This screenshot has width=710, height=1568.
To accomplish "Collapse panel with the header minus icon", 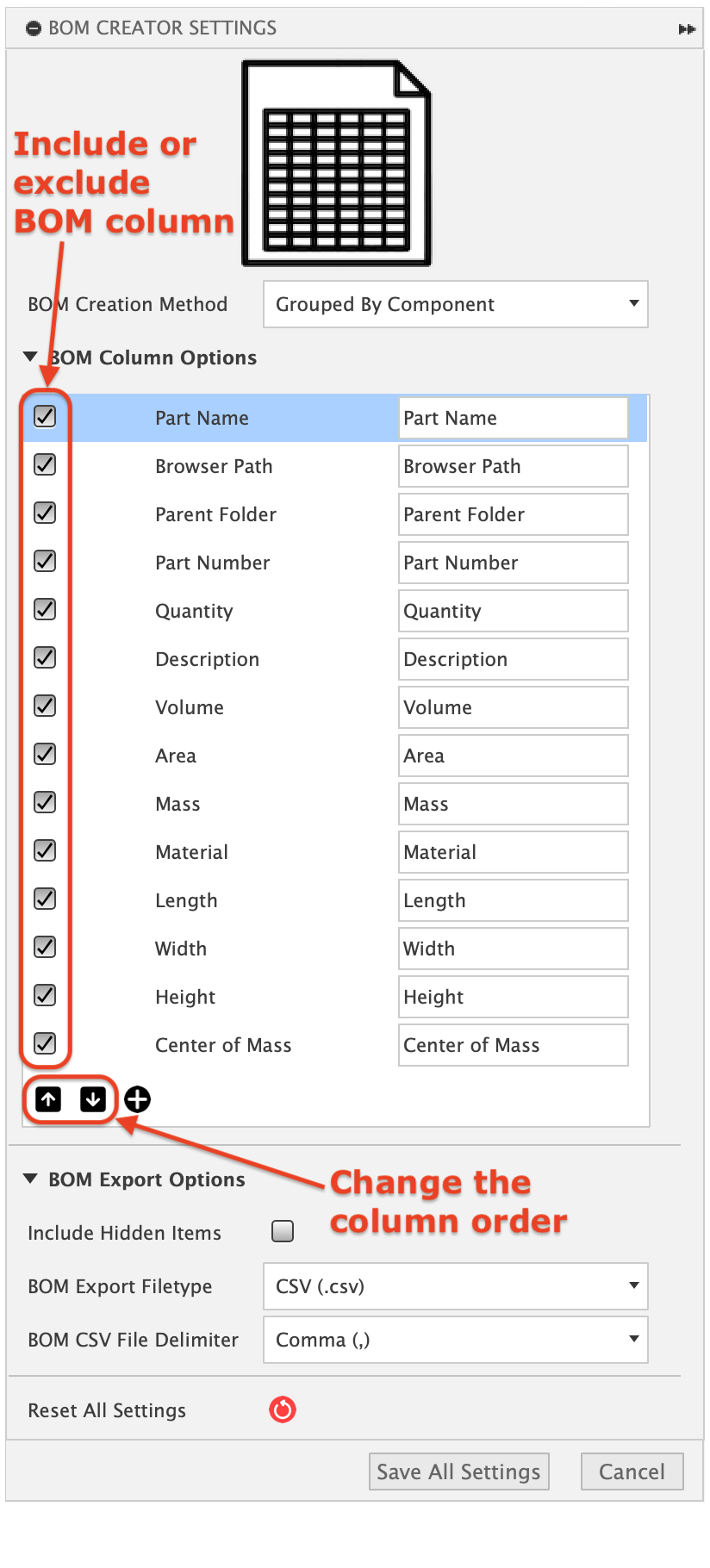I will [34, 29].
